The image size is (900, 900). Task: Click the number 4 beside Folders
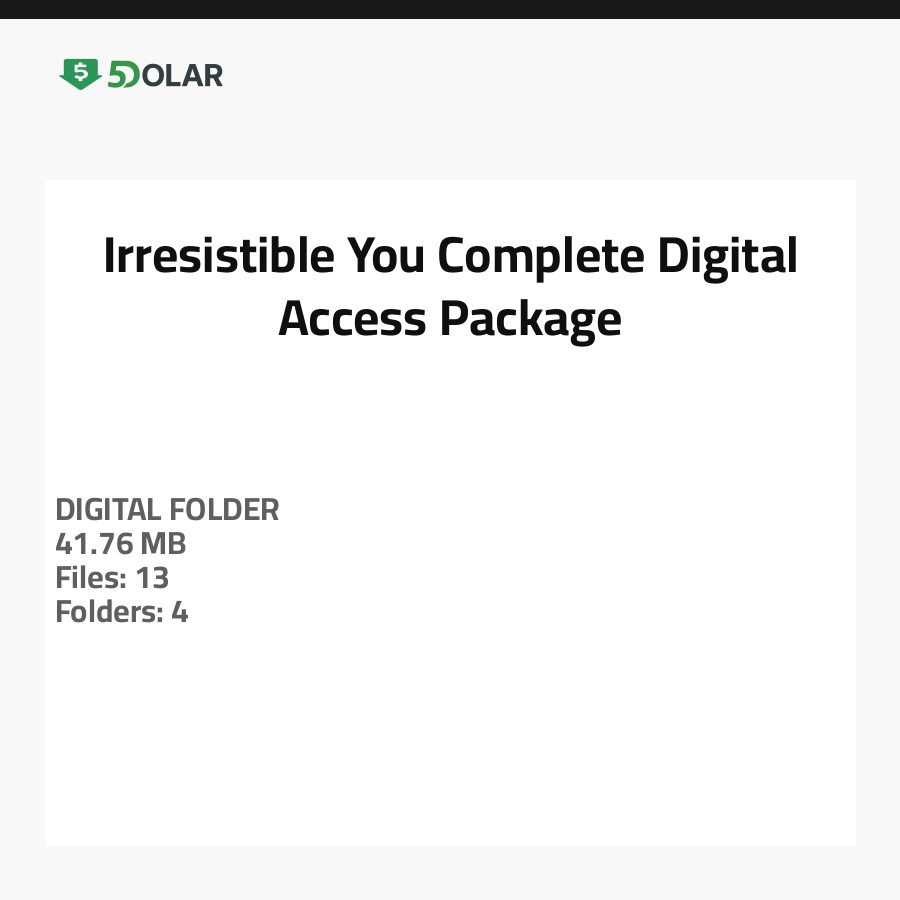(x=180, y=612)
